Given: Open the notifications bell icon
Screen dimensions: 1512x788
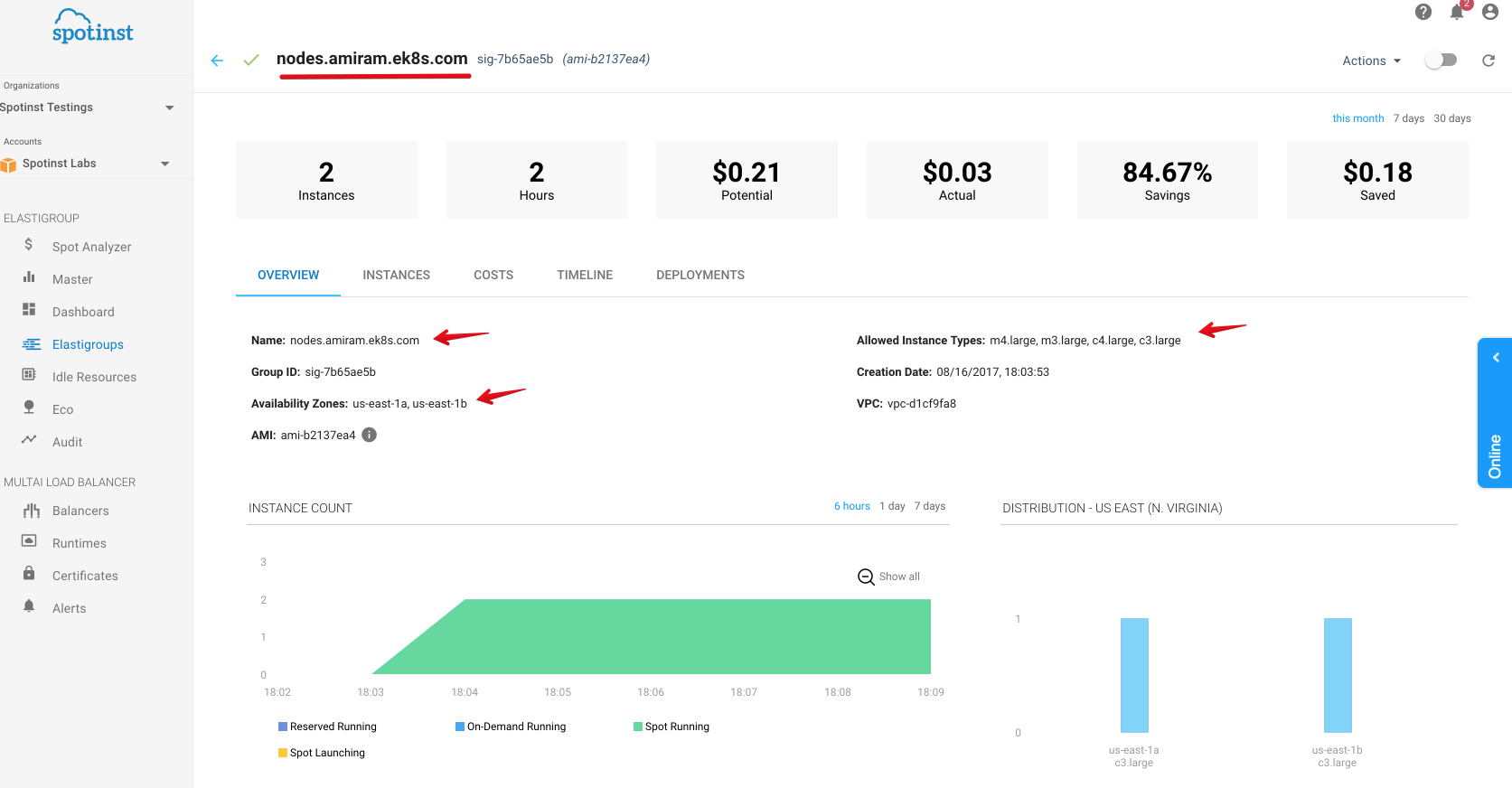Looking at the screenshot, I should point(1456,12).
